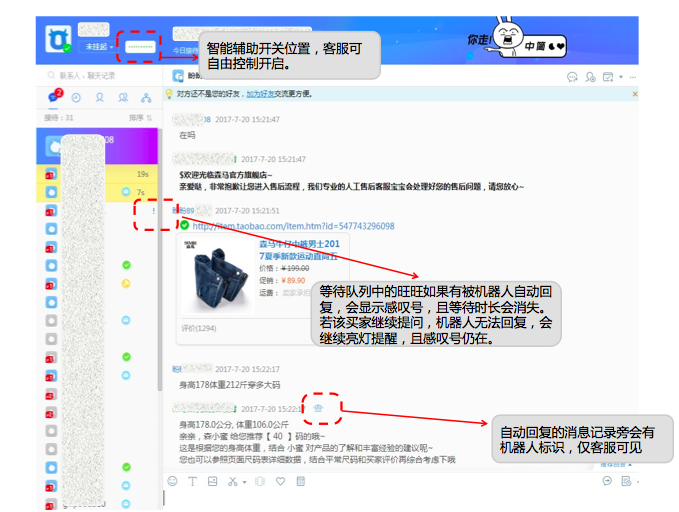
Task: Open the more options ellipsis in chat header
Action: pyautogui.click(x=633, y=77)
